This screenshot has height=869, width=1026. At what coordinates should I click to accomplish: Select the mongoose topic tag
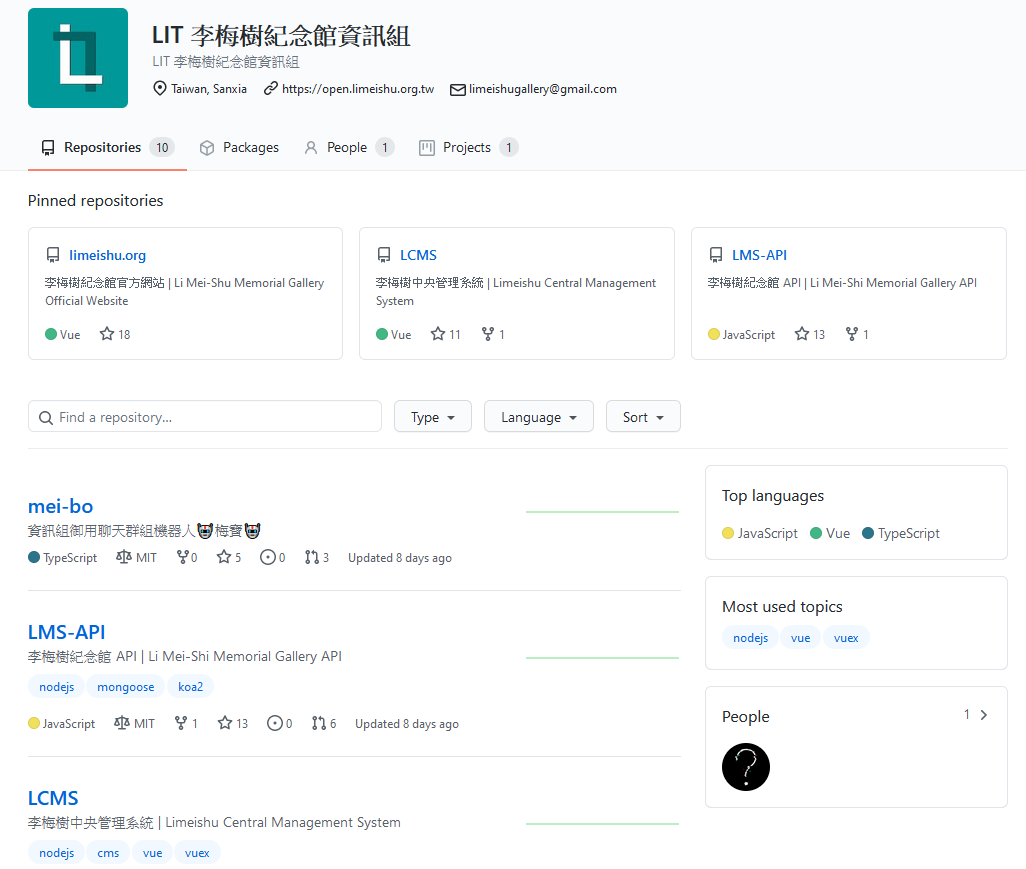point(126,686)
